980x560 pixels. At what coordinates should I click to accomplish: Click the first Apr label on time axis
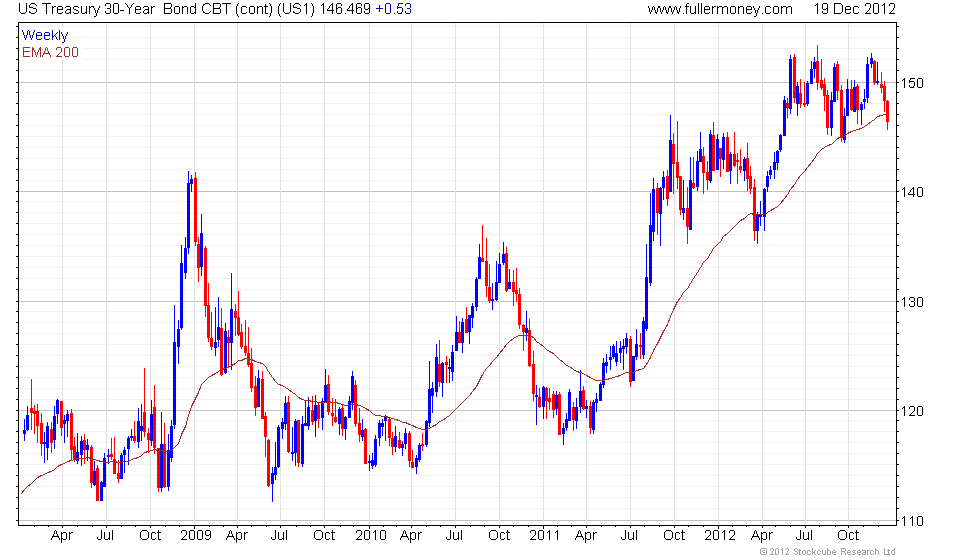pyautogui.click(x=62, y=536)
